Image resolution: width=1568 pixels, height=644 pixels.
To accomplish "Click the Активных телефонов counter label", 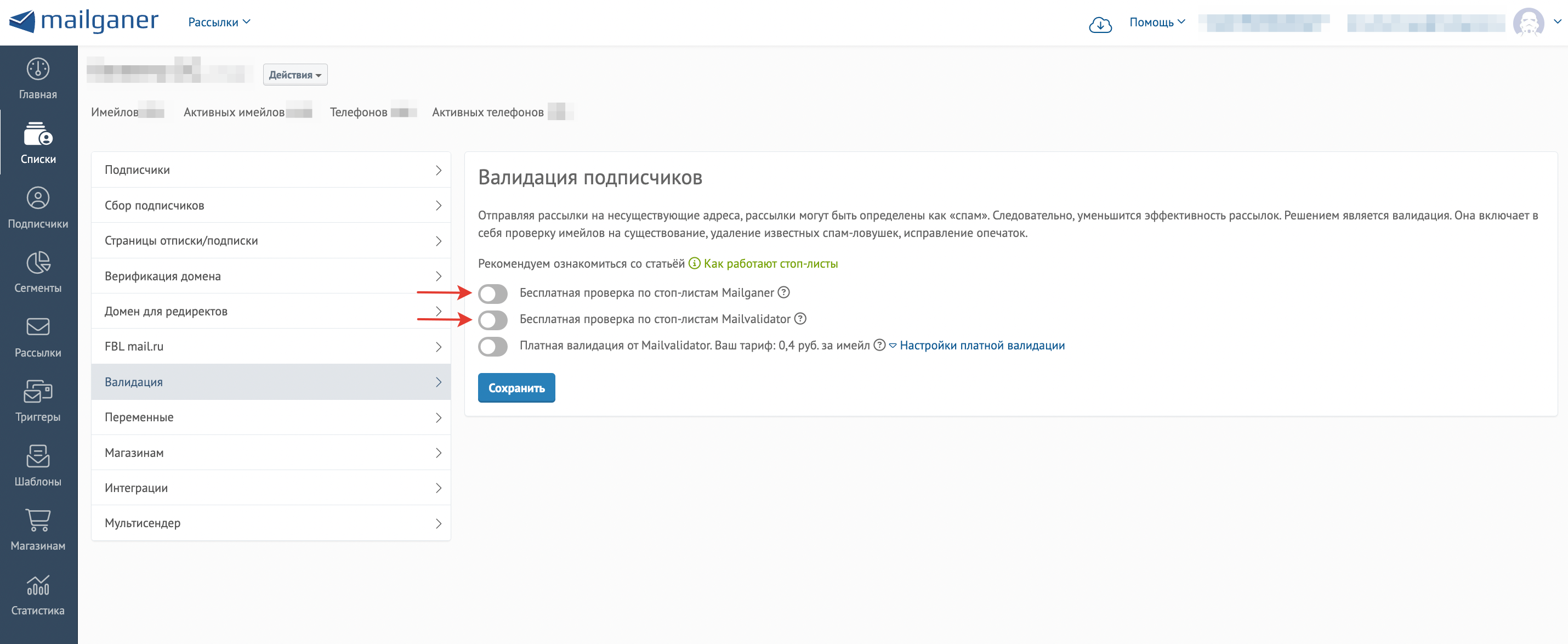I will click(487, 112).
